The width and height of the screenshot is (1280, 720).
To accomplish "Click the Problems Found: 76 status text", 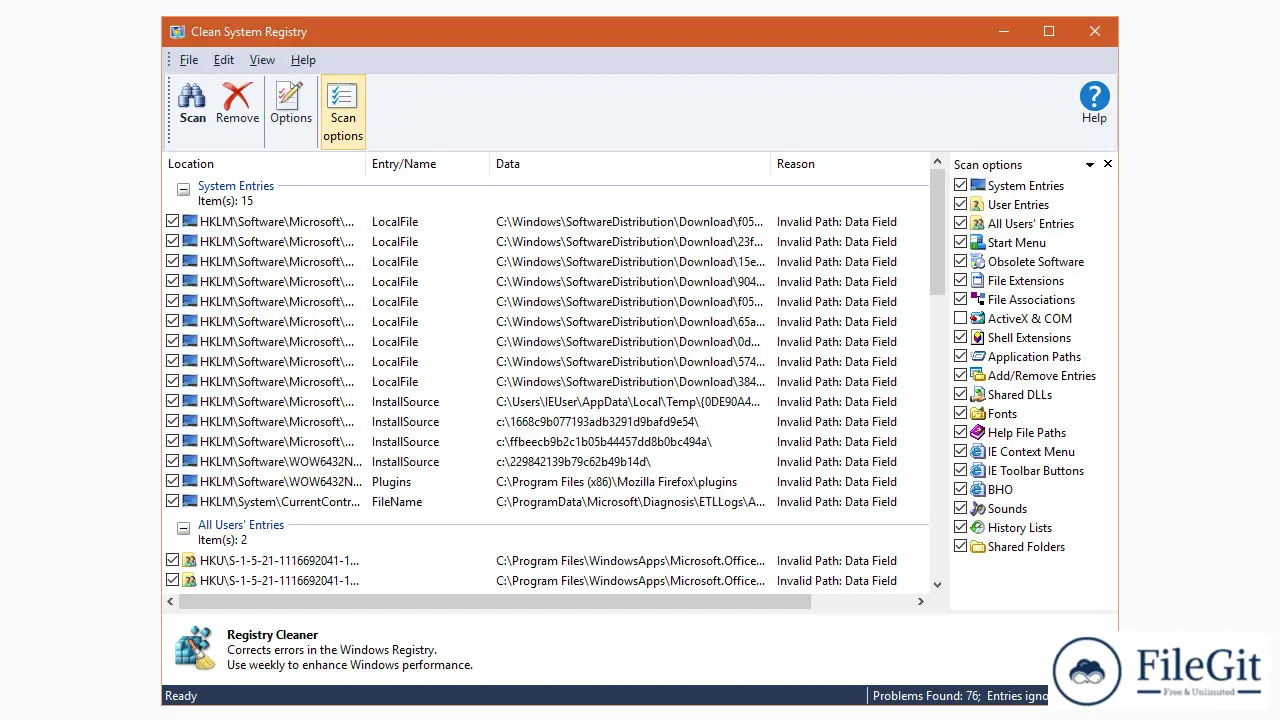I will click(x=925, y=696).
